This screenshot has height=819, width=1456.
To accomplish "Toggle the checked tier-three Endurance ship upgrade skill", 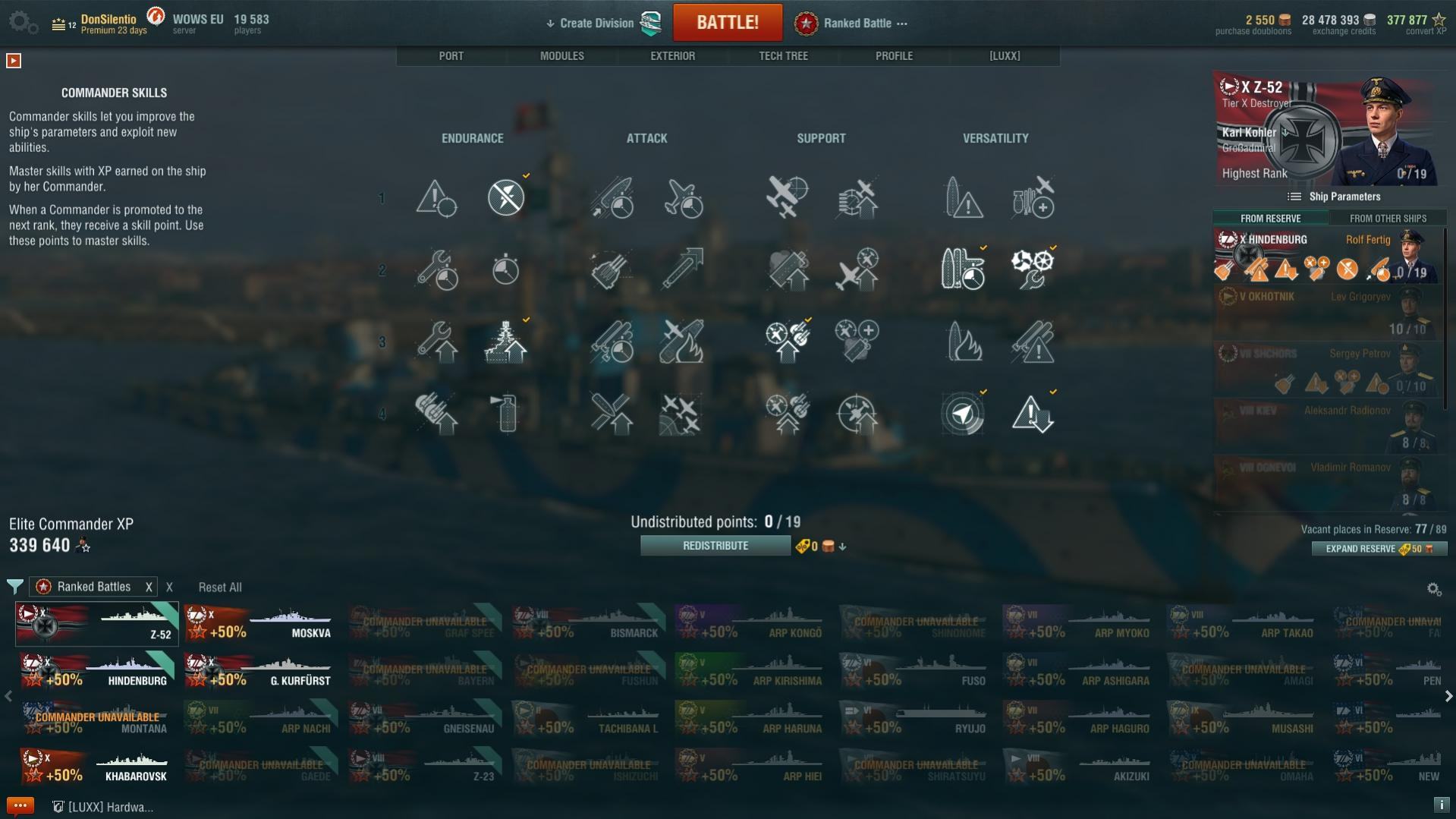I will click(506, 342).
